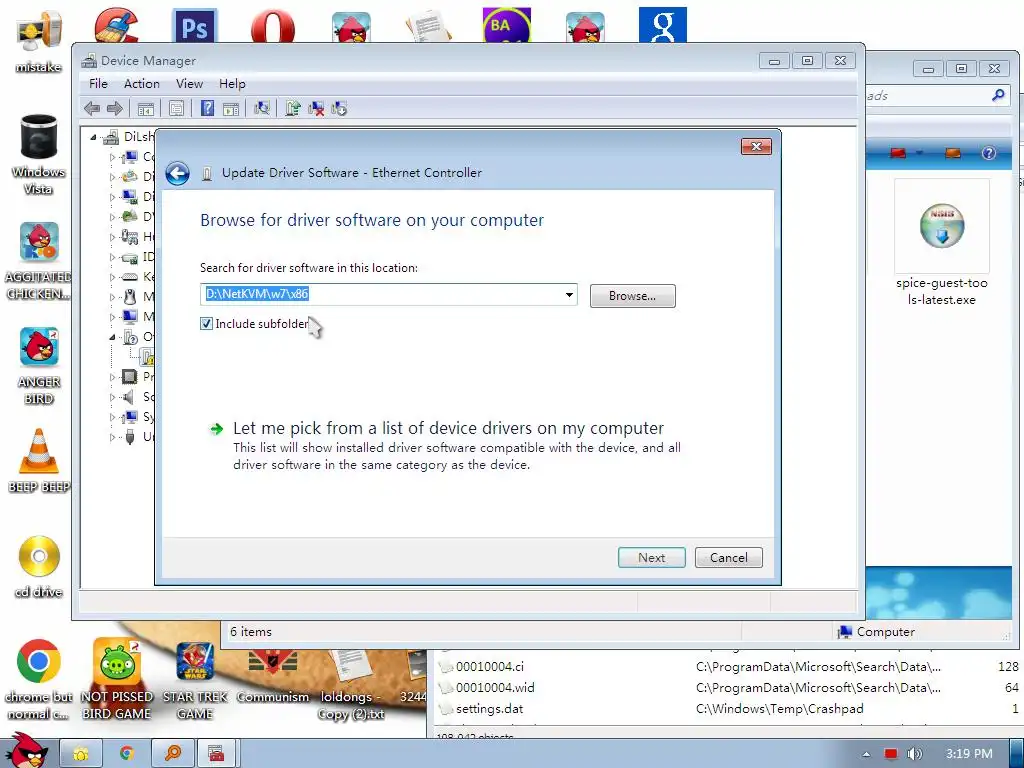Collapse the Other devices node with question-mark icon
This screenshot has height=768, width=1024.
tap(112, 337)
